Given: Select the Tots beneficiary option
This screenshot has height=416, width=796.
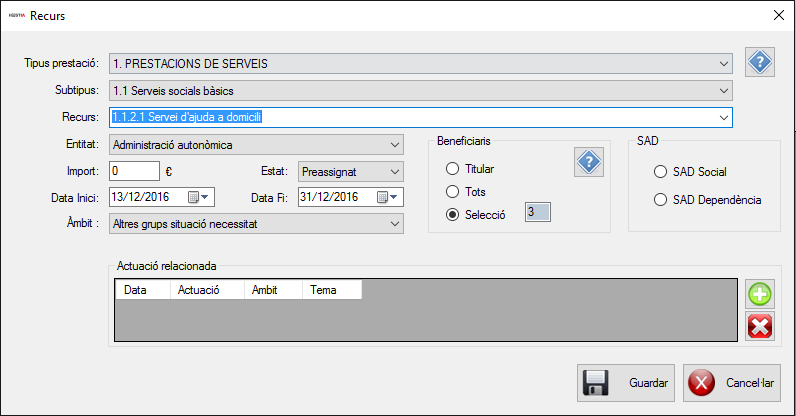Looking at the screenshot, I should (x=453, y=191).
